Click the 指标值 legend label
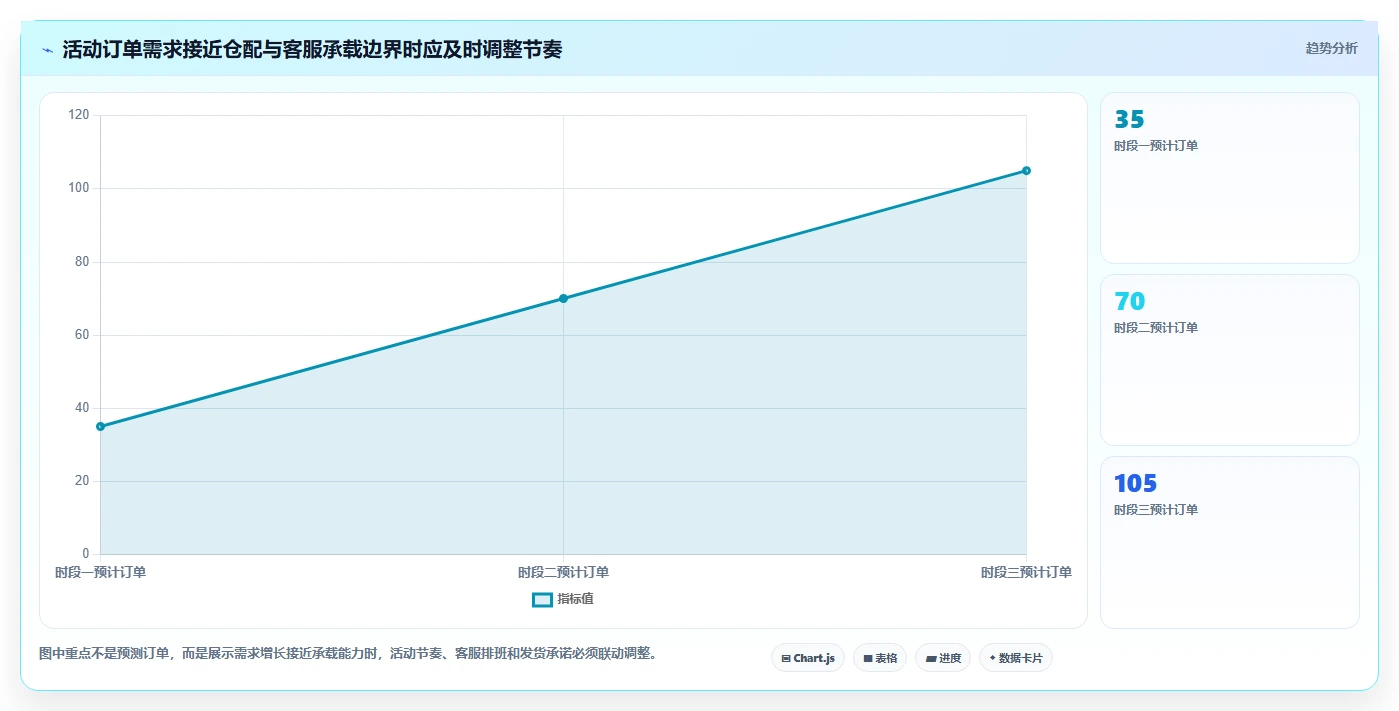Image resolution: width=1399 pixels, height=711 pixels. click(575, 599)
